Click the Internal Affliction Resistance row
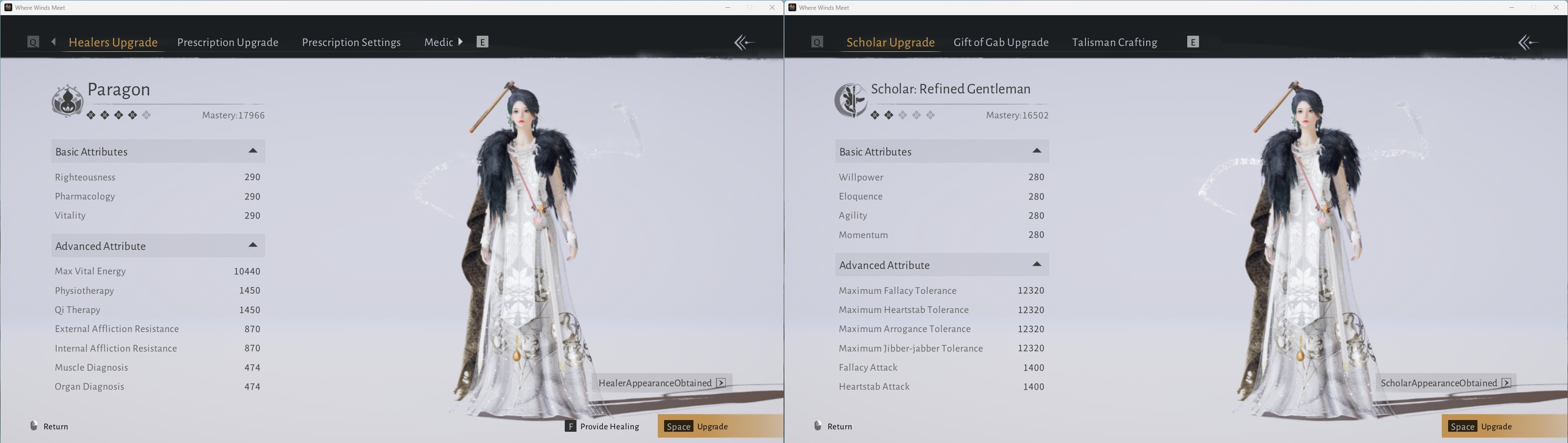Image resolution: width=1568 pixels, height=443 pixels. click(x=158, y=348)
